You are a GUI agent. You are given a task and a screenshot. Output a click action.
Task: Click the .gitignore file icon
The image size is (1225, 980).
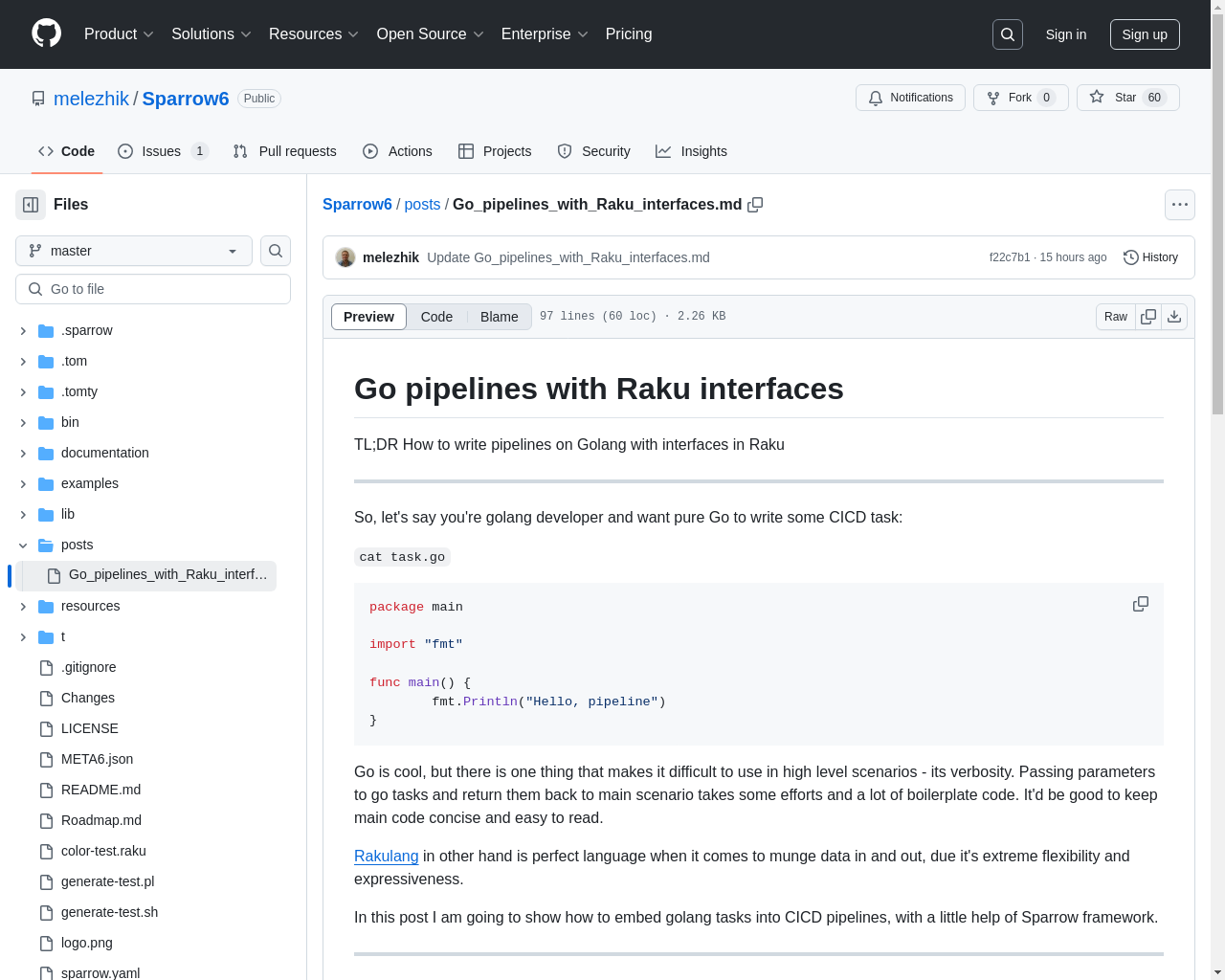pos(46,668)
